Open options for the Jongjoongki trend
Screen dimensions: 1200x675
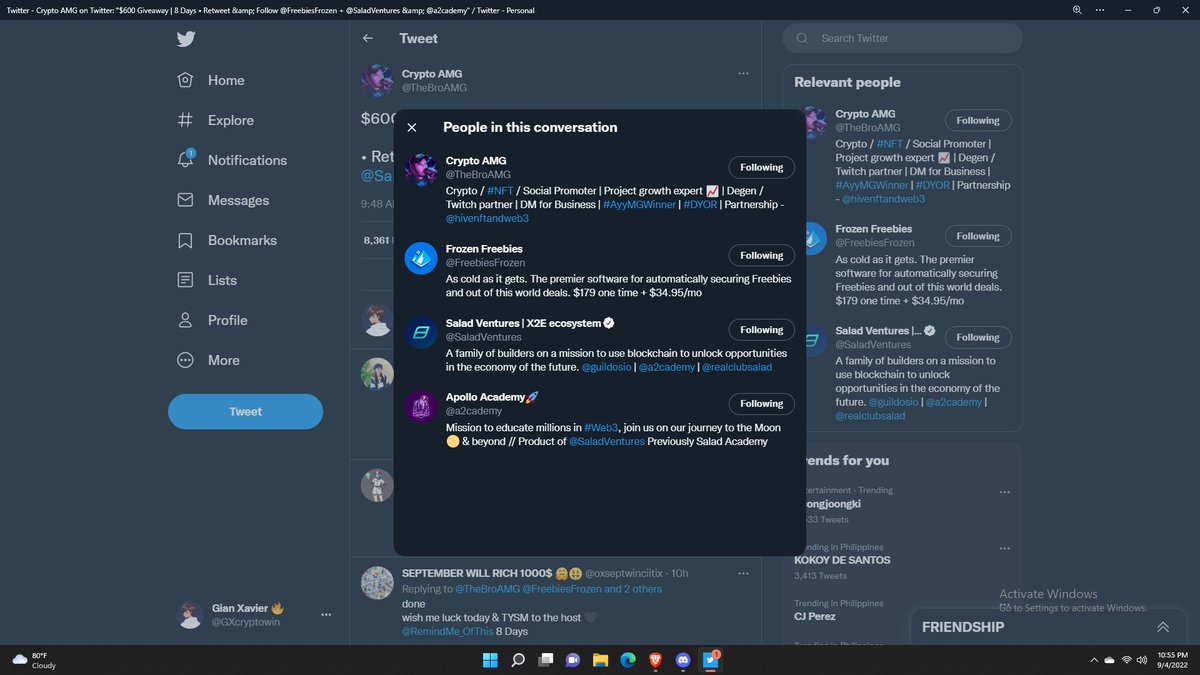pyautogui.click(x=1004, y=492)
